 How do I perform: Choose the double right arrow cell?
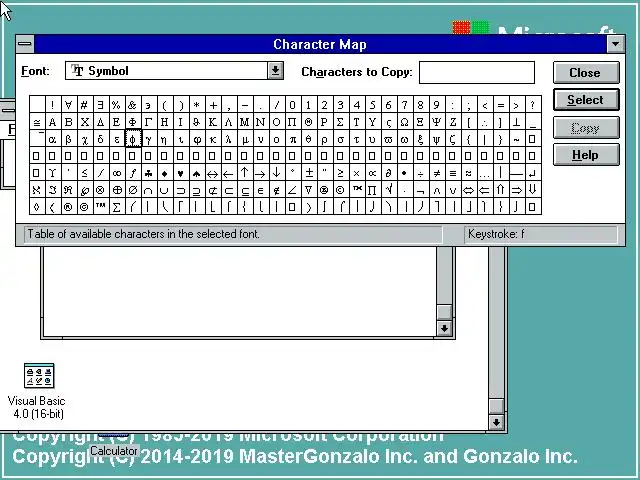pos(516,190)
